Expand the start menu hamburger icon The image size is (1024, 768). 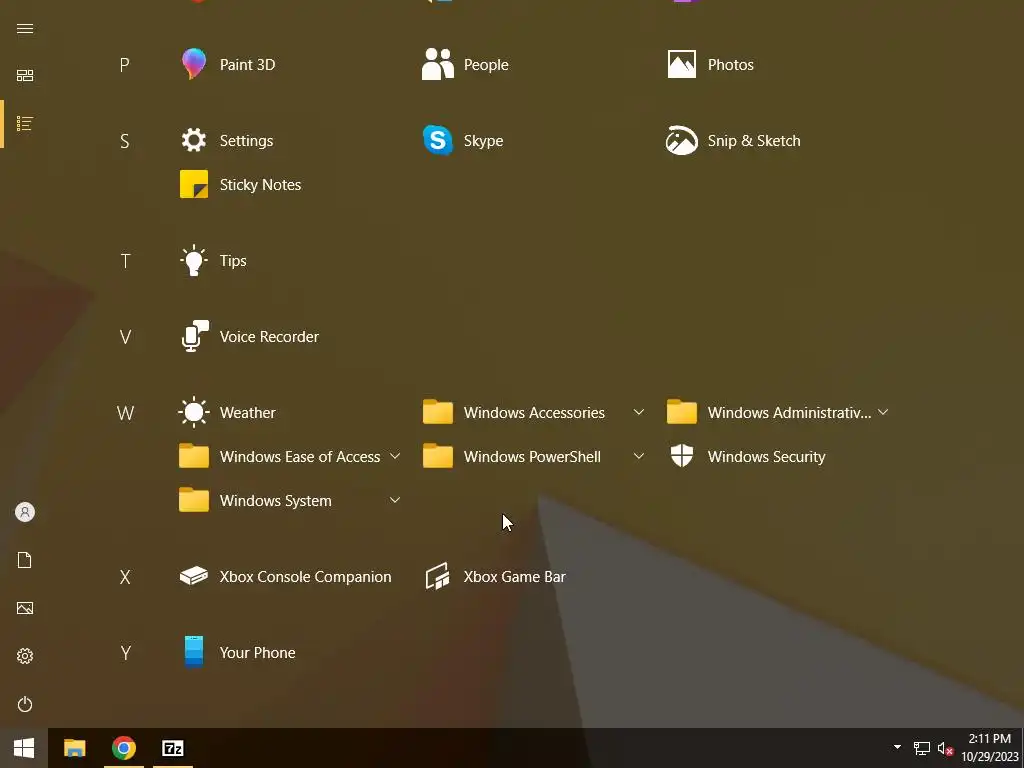point(25,29)
